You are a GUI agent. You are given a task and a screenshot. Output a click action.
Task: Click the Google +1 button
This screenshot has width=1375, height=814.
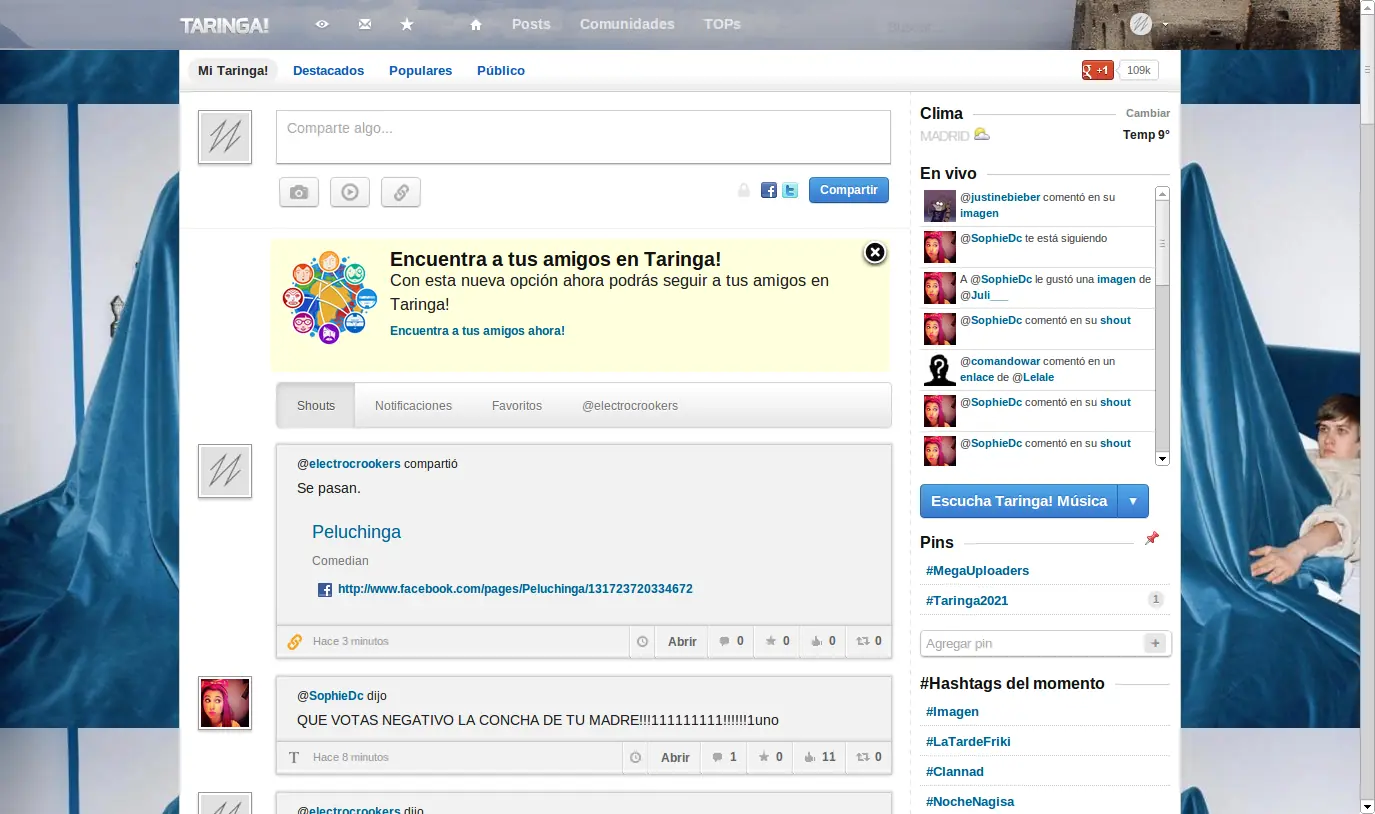[1097, 70]
